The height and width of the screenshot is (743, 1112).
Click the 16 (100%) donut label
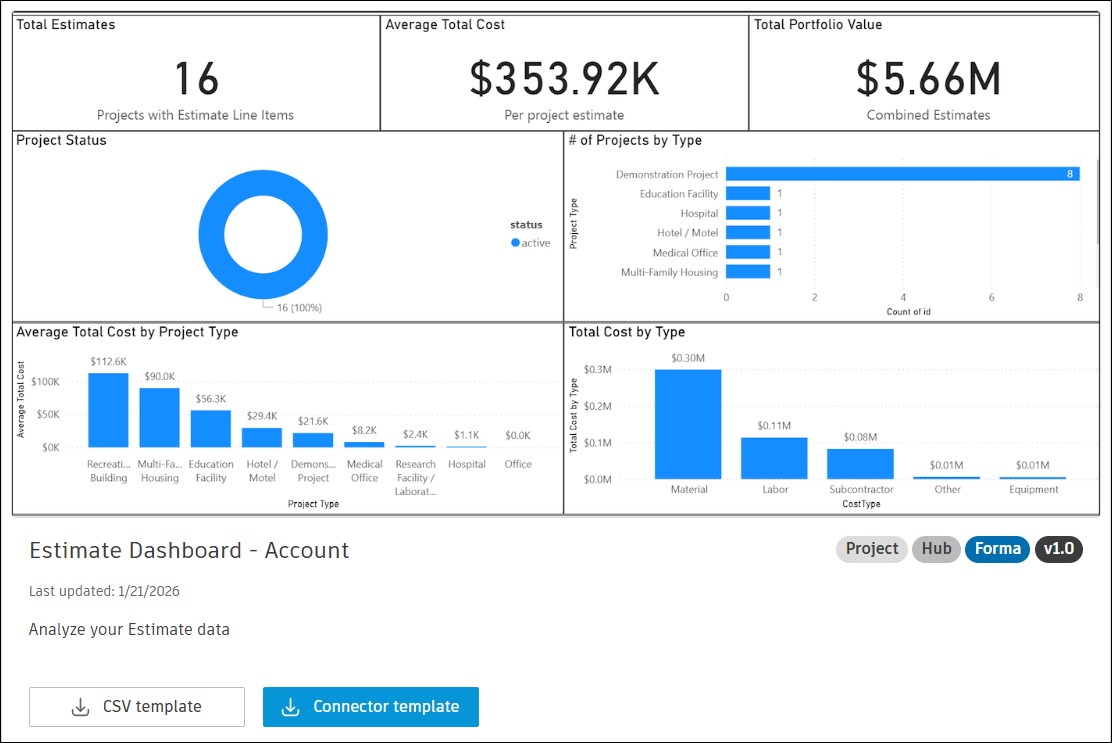point(299,308)
